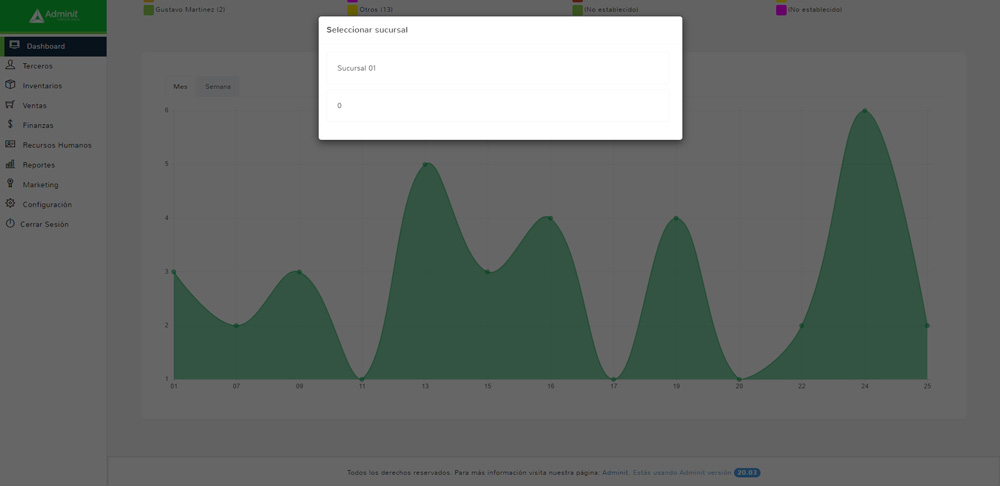
Task: Open the Adminit website link in footer
Action: pos(615,473)
